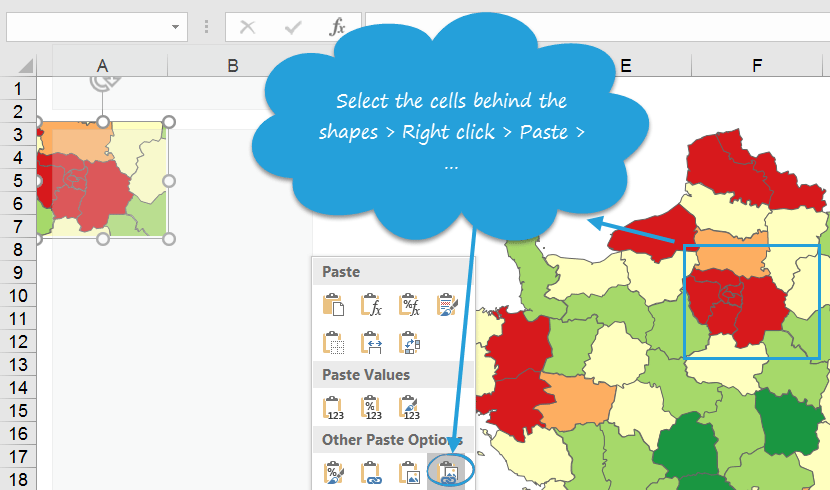Select row 1 header
The height and width of the screenshot is (490, 830).
point(18,88)
